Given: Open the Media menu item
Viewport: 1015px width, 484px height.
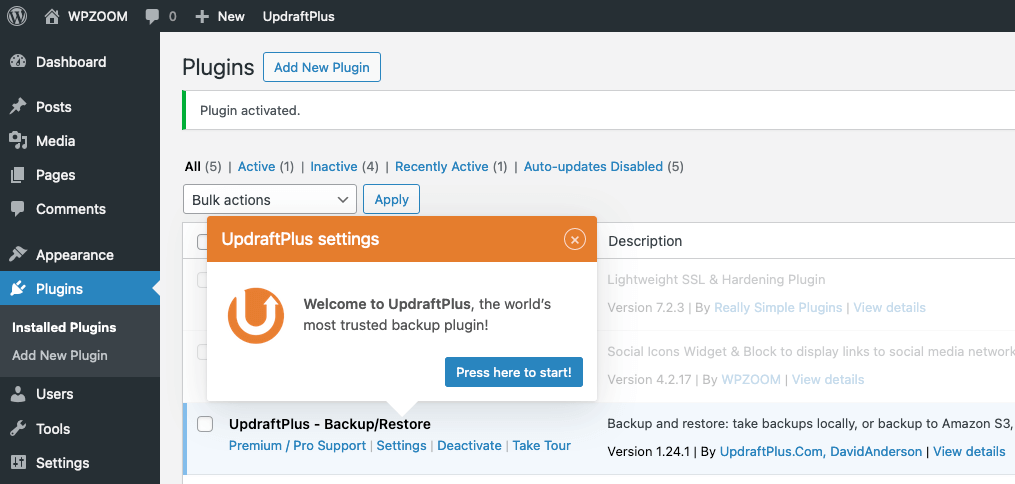Looking at the screenshot, I should click(x=56, y=141).
